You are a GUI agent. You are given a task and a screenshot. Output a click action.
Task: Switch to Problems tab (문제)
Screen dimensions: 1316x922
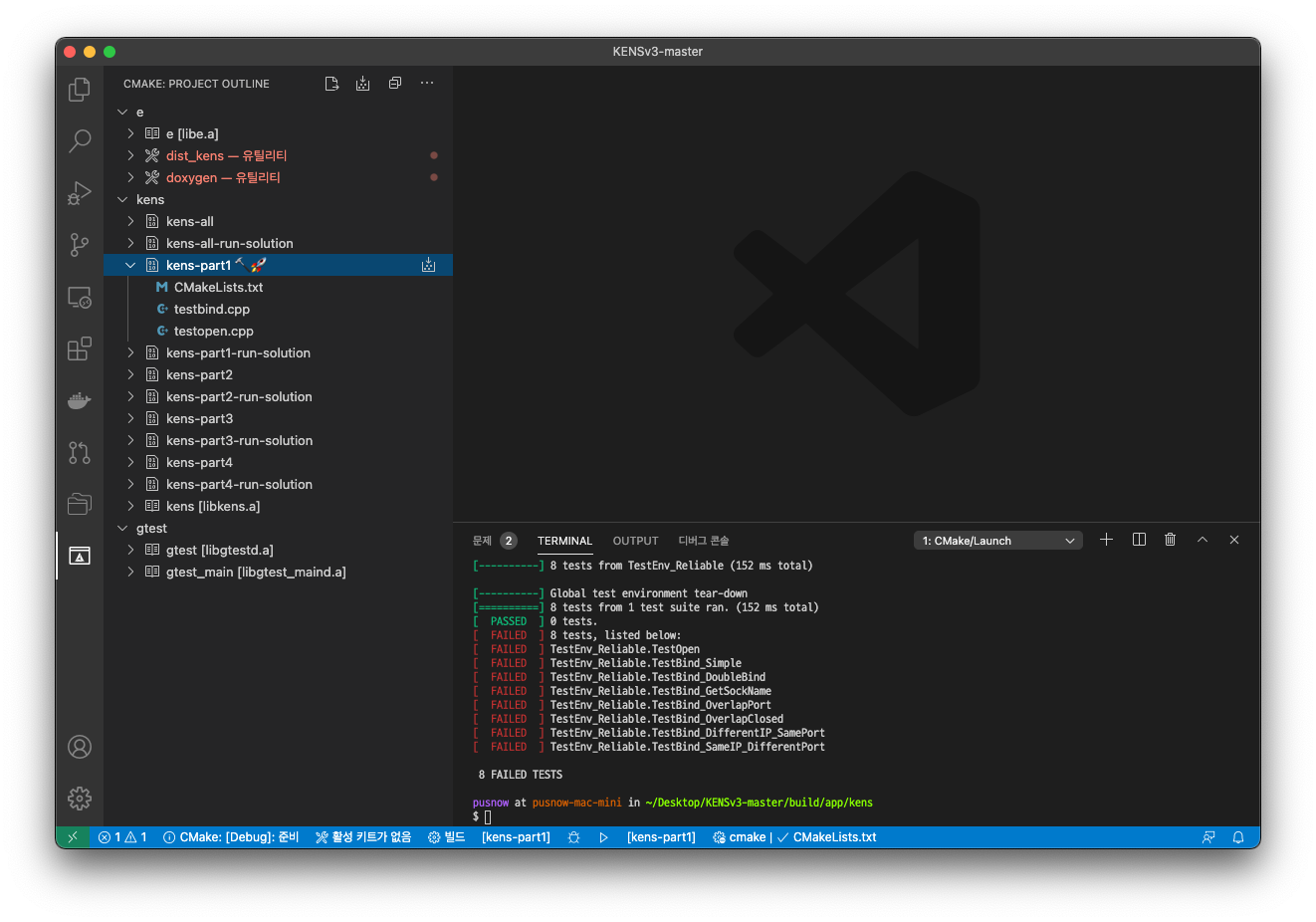pos(494,541)
